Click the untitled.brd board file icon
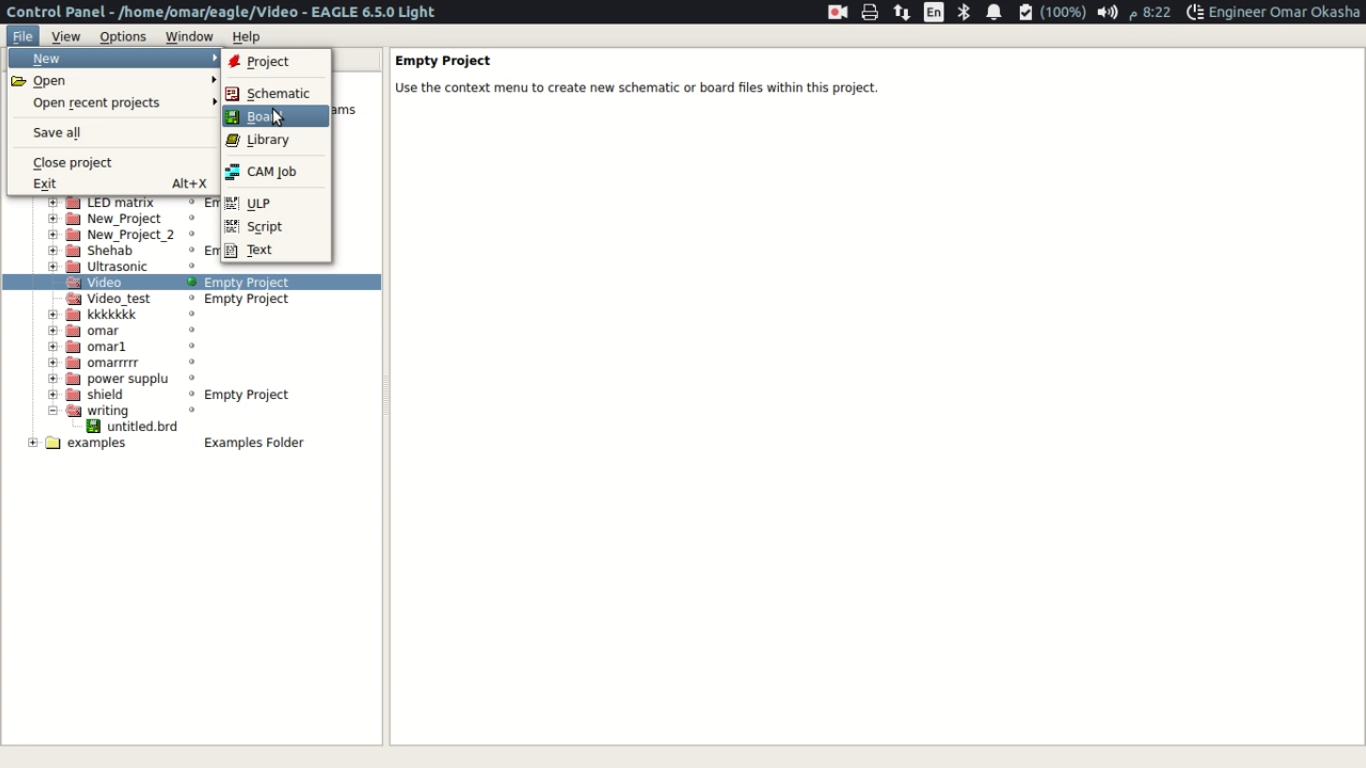Screen dimensions: 1366x768 click(x=93, y=426)
